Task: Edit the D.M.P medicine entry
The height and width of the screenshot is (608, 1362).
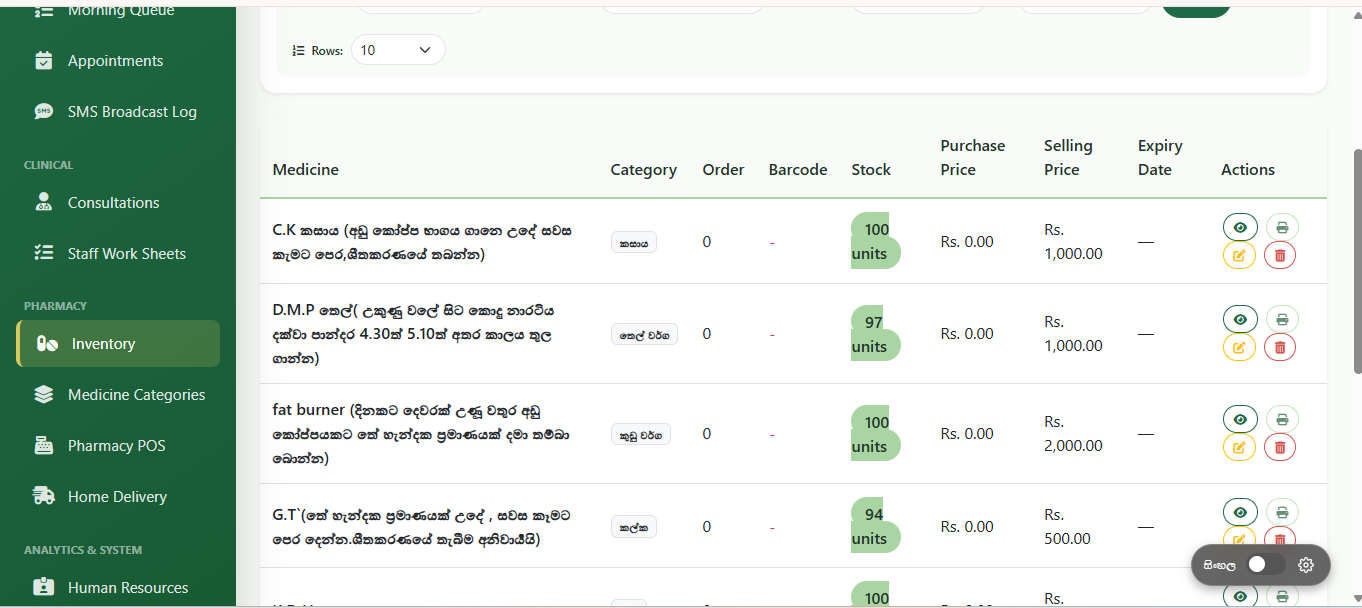Action: (1239, 347)
